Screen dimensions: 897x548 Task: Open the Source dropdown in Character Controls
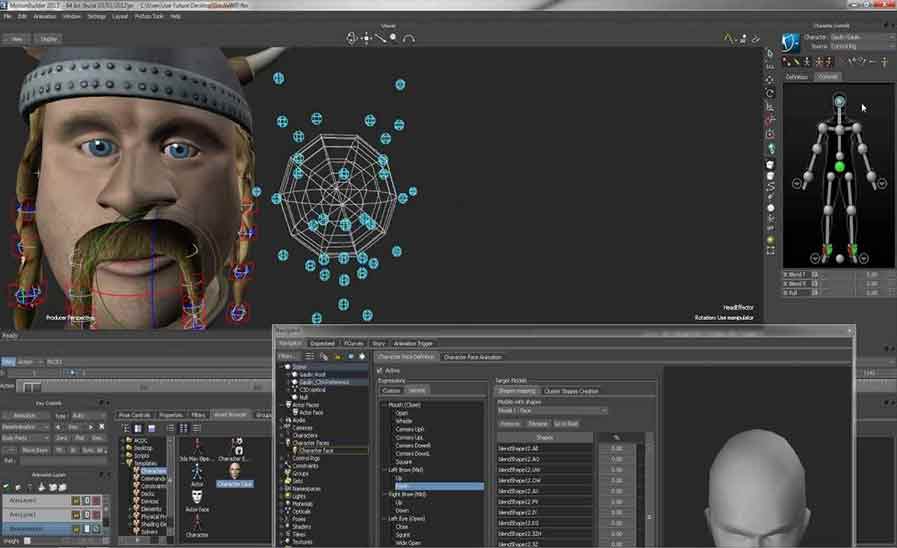point(861,46)
